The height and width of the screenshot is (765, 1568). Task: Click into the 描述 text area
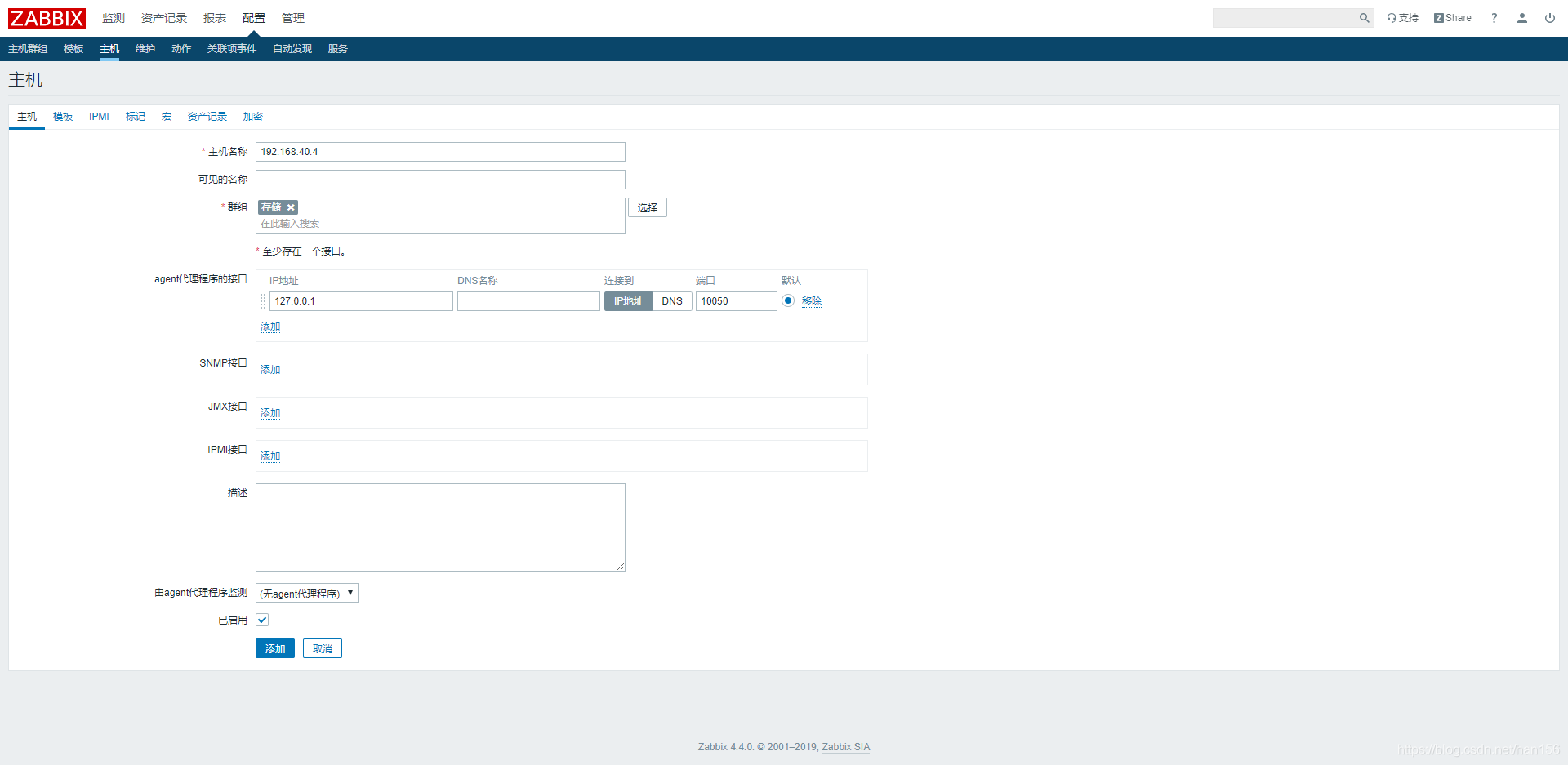point(440,527)
